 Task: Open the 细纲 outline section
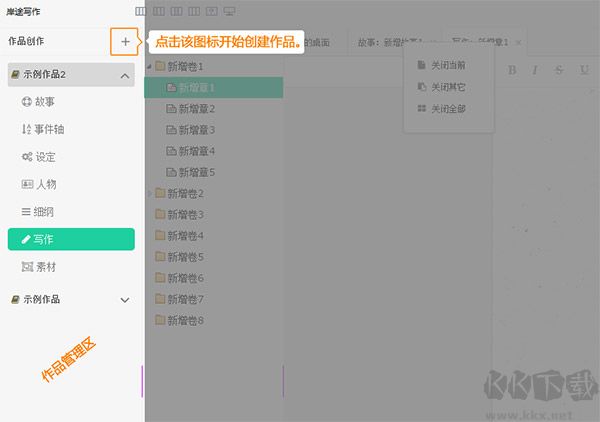click(38, 212)
